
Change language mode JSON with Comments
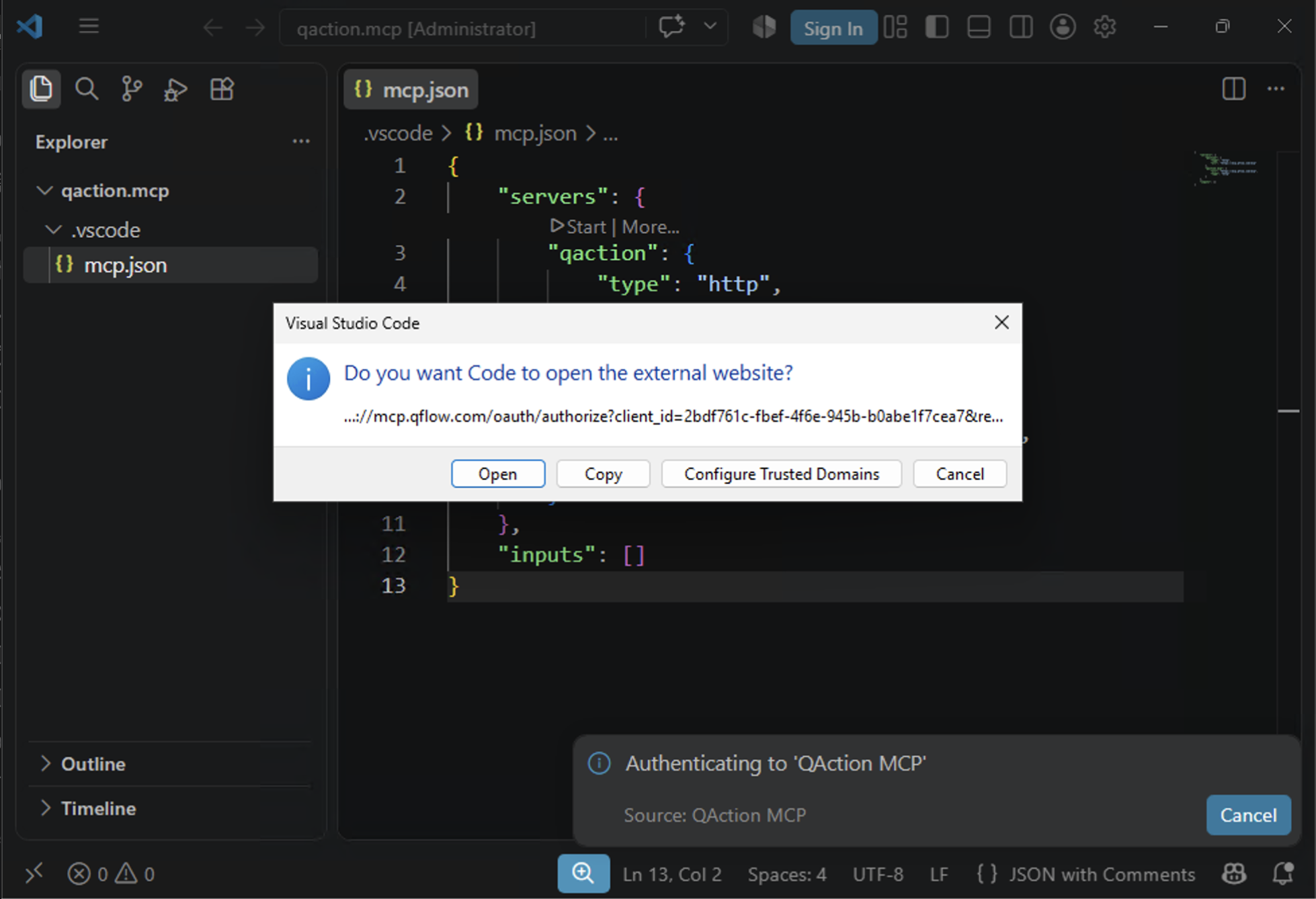click(x=1085, y=874)
